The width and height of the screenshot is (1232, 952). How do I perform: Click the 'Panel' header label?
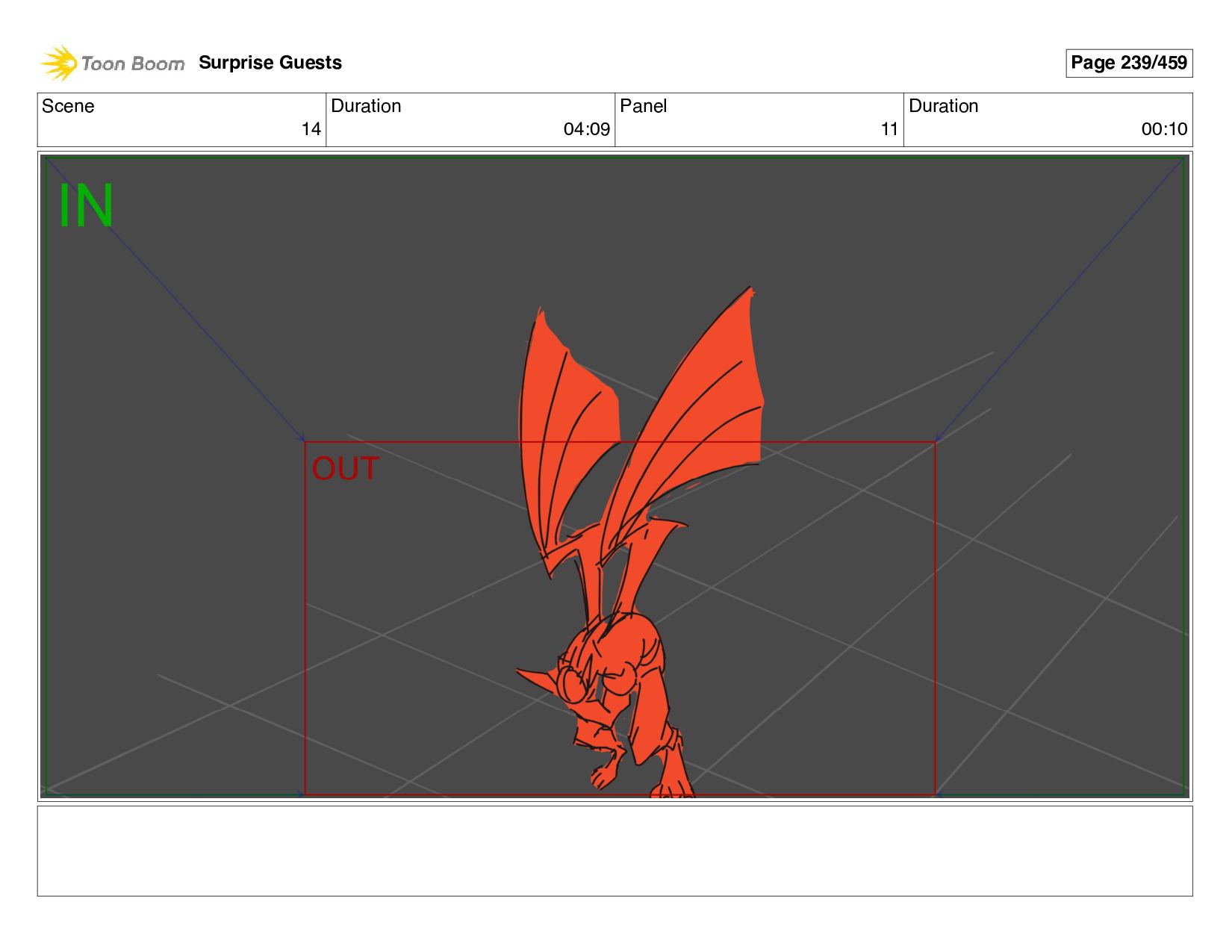(x=643, y=106)
